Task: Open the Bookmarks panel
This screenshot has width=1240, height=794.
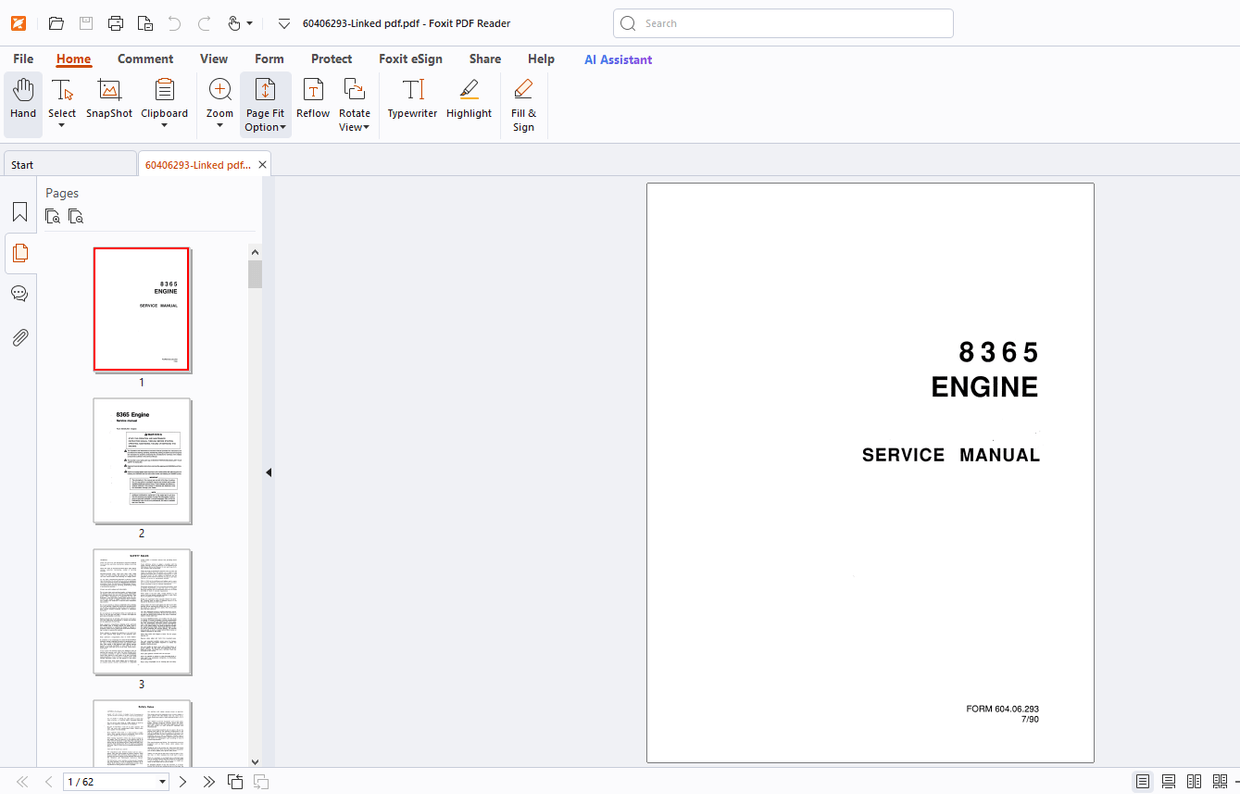Action: click(20, 211)
